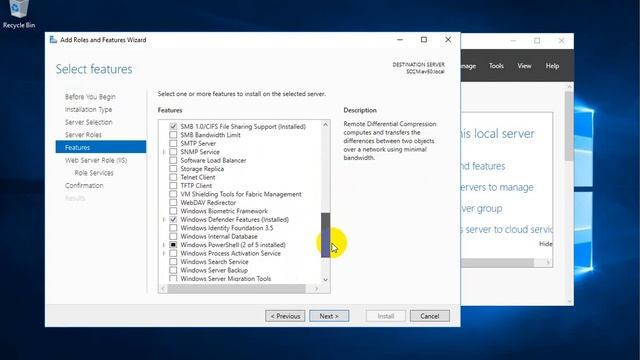
Task: Enable Windows Process Activation Service checkbox
Action: (173, 253)
